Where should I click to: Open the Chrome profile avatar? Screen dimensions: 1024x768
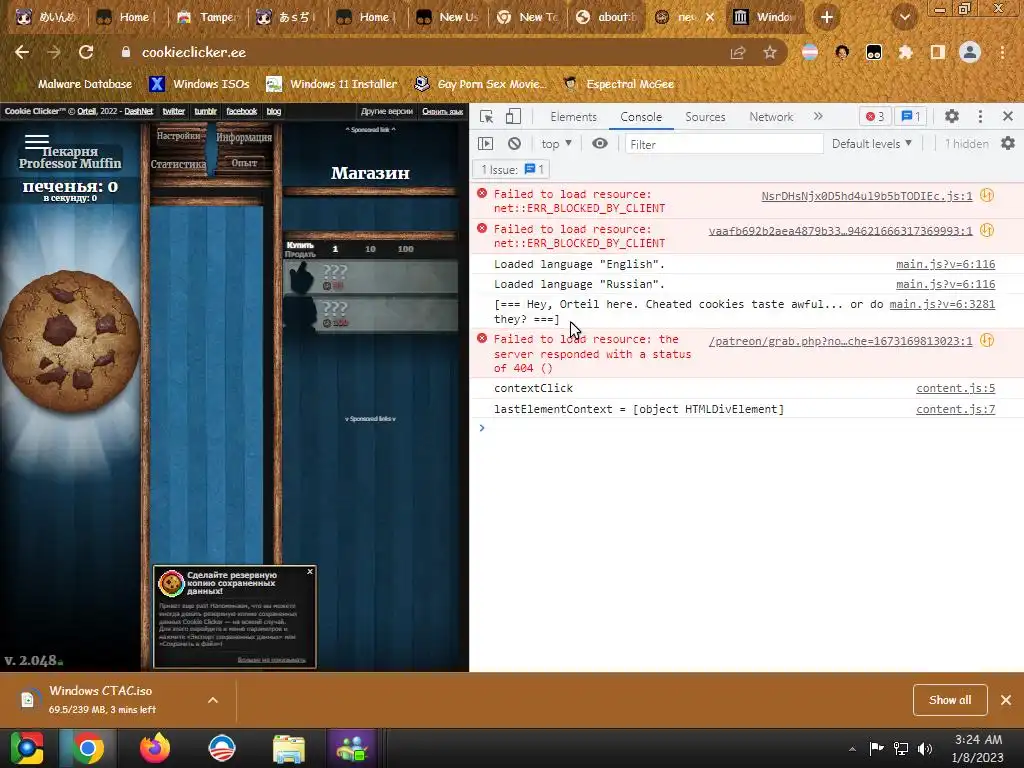(x=970, y=52)
